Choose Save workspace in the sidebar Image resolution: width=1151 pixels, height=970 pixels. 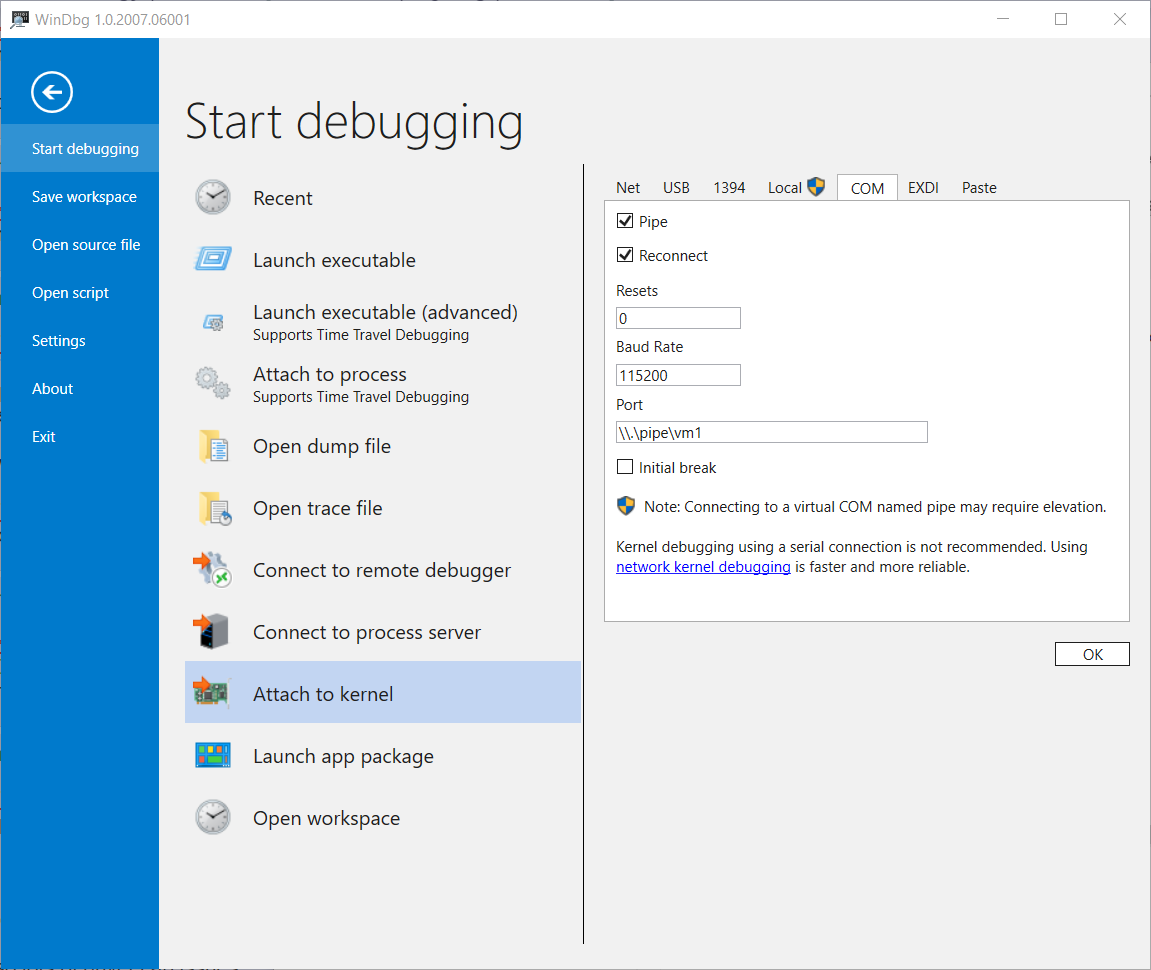[80, 197]
